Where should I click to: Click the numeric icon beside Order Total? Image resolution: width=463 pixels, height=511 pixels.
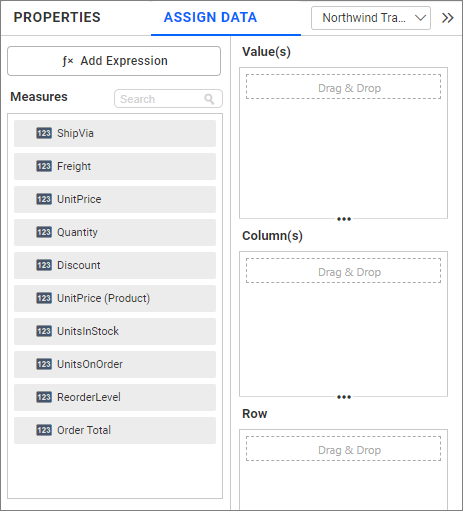44,430
